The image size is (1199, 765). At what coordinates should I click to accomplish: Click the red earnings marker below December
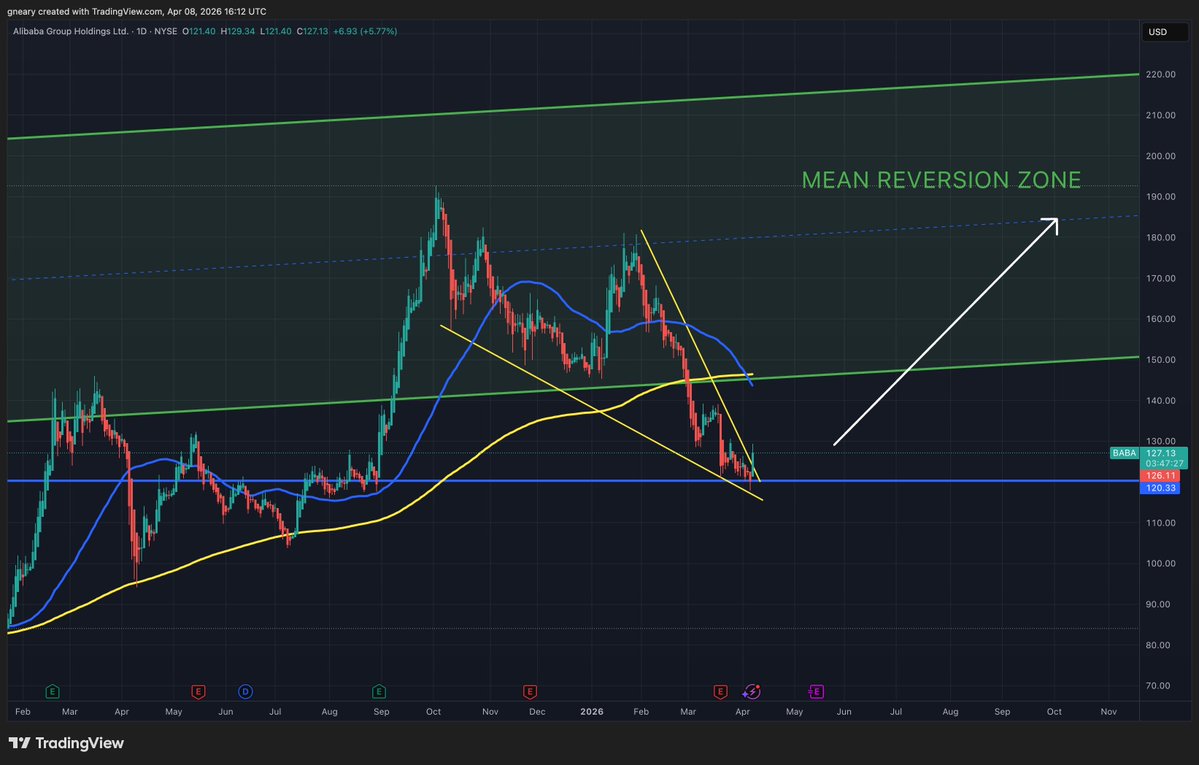[x=530, y=690]
